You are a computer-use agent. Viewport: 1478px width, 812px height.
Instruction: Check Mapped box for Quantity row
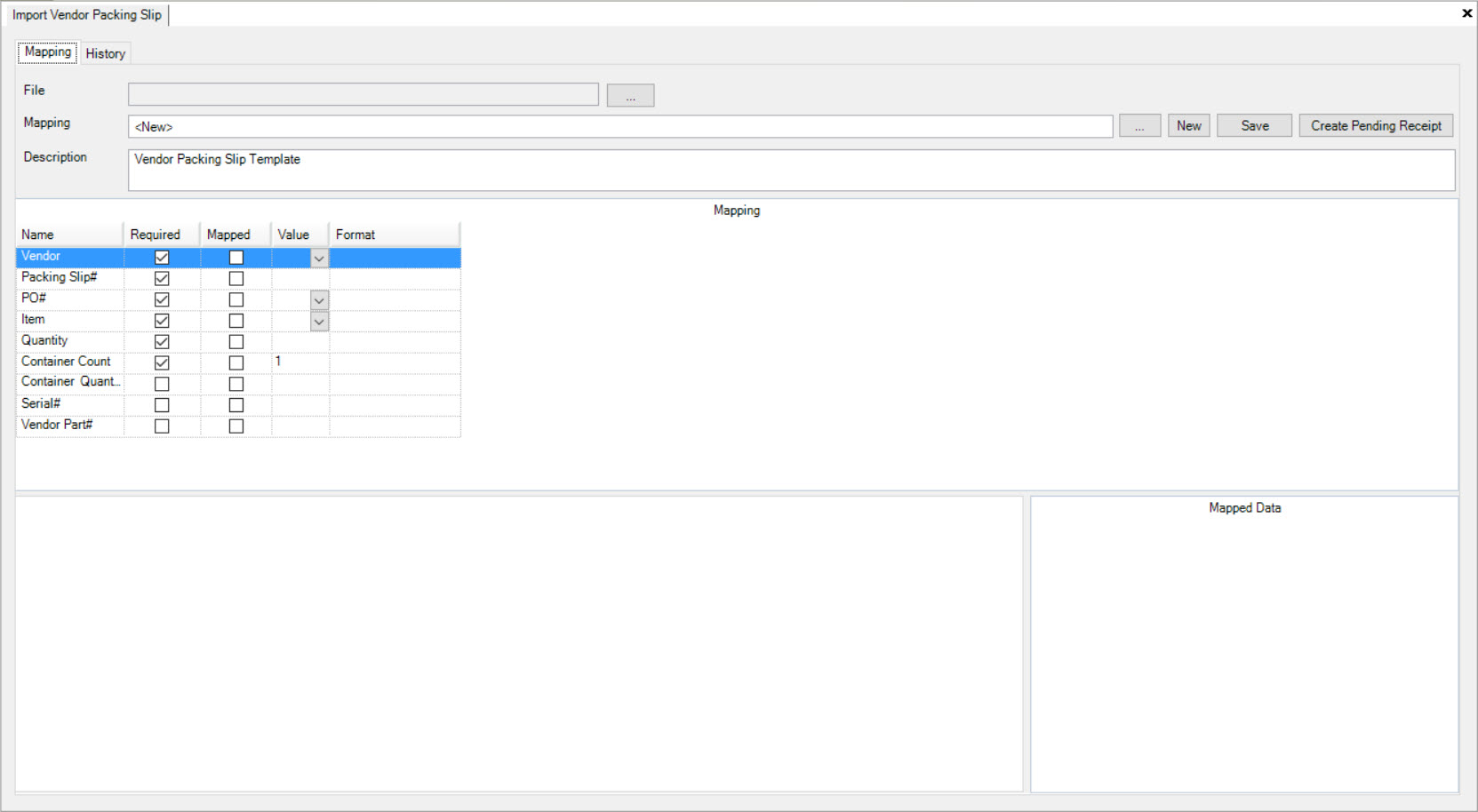pos(236,341)
